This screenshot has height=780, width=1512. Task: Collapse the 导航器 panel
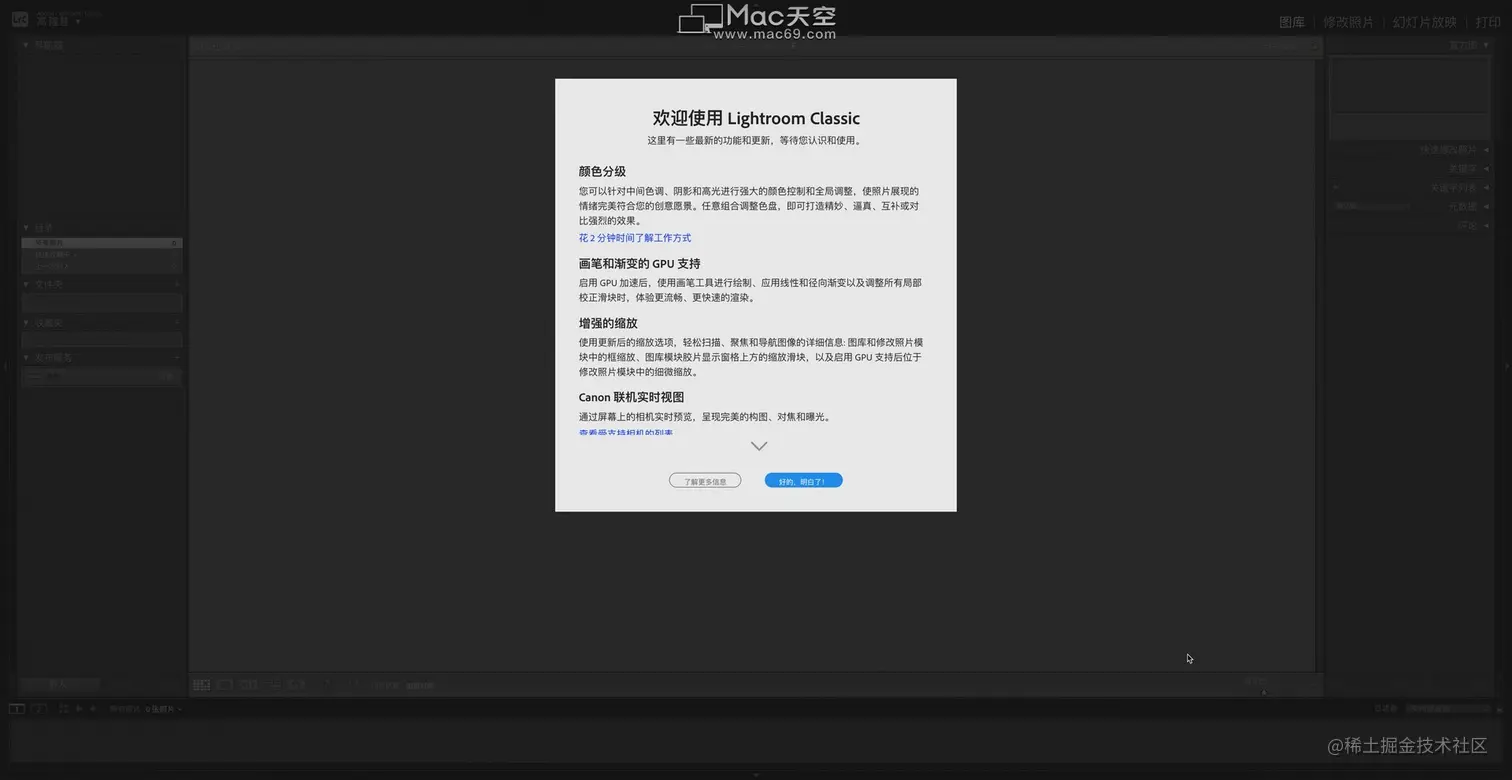26,45
